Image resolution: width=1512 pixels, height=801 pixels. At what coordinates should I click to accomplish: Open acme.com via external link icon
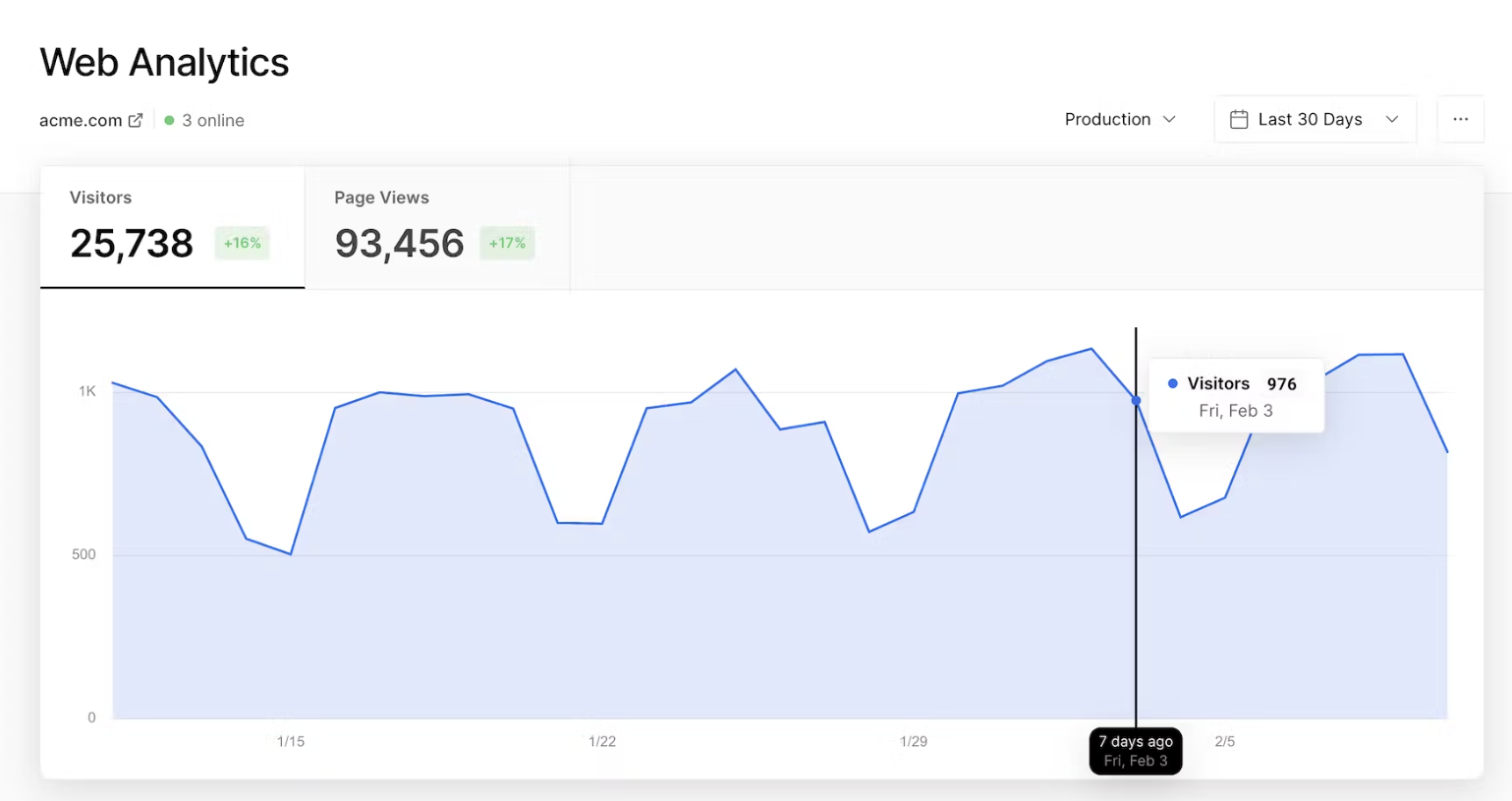point(136,120)
